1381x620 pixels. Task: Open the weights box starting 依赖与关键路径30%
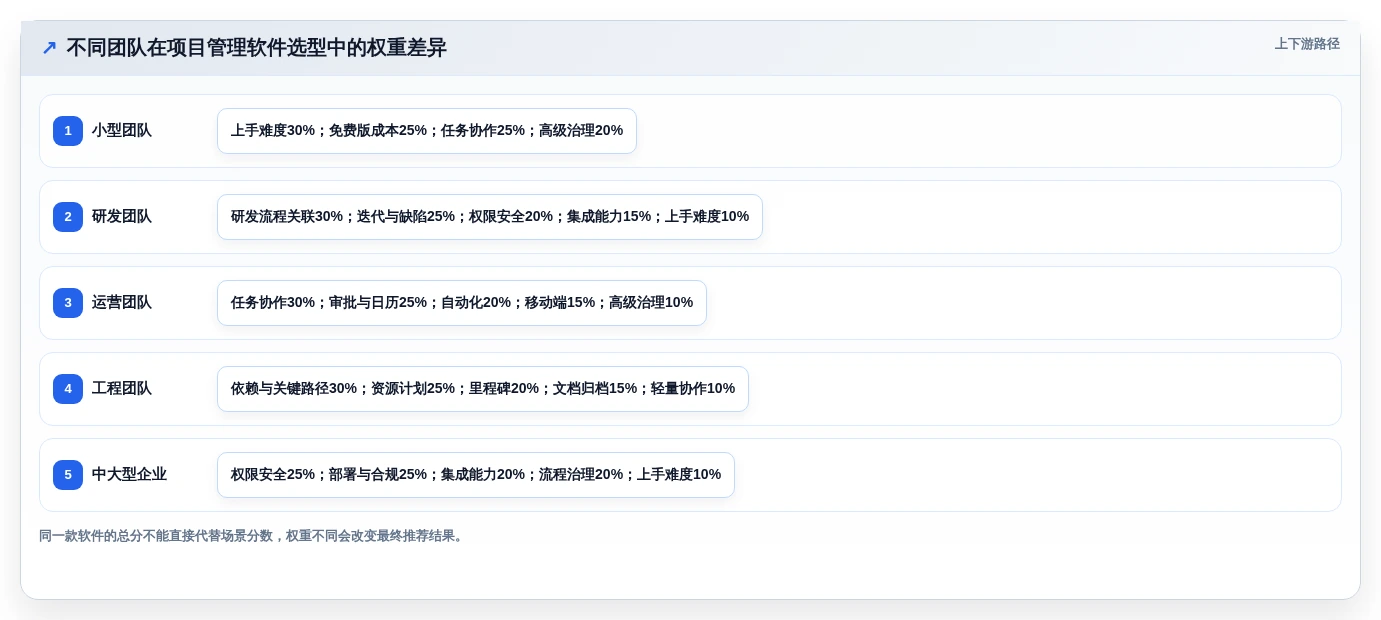click(x=483, y=389)
